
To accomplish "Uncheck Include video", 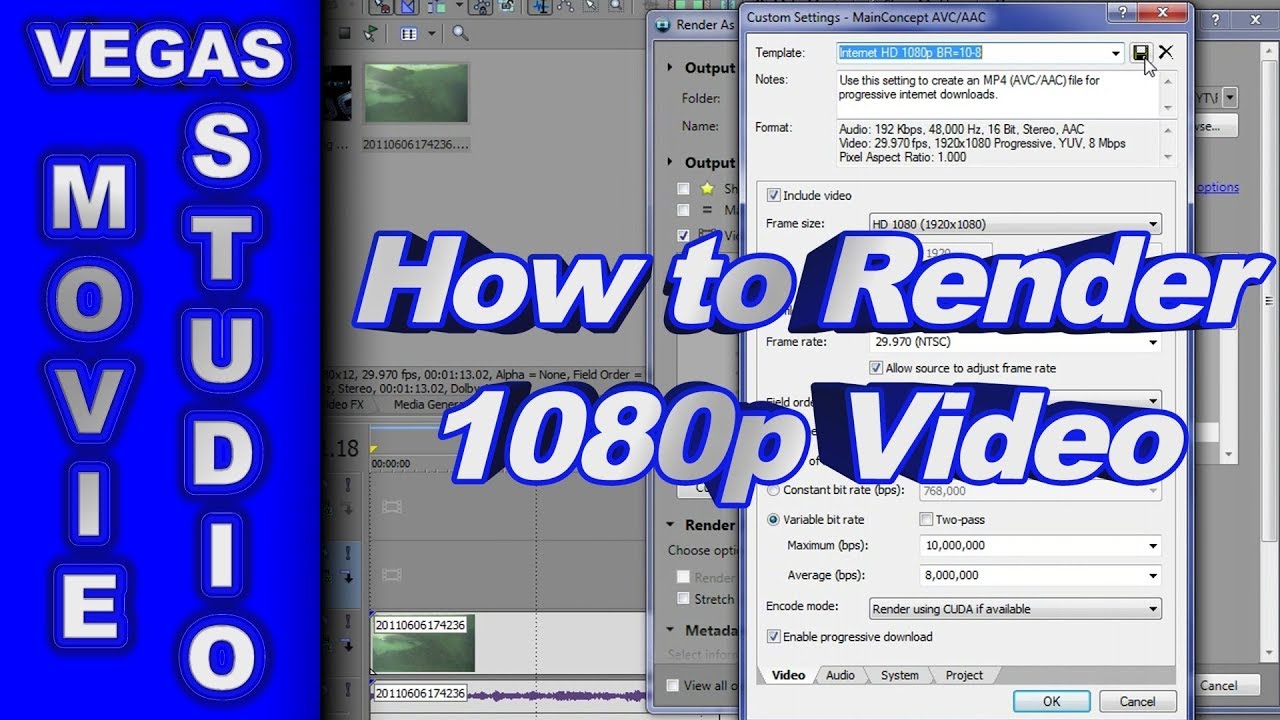I will click(773, 195).
